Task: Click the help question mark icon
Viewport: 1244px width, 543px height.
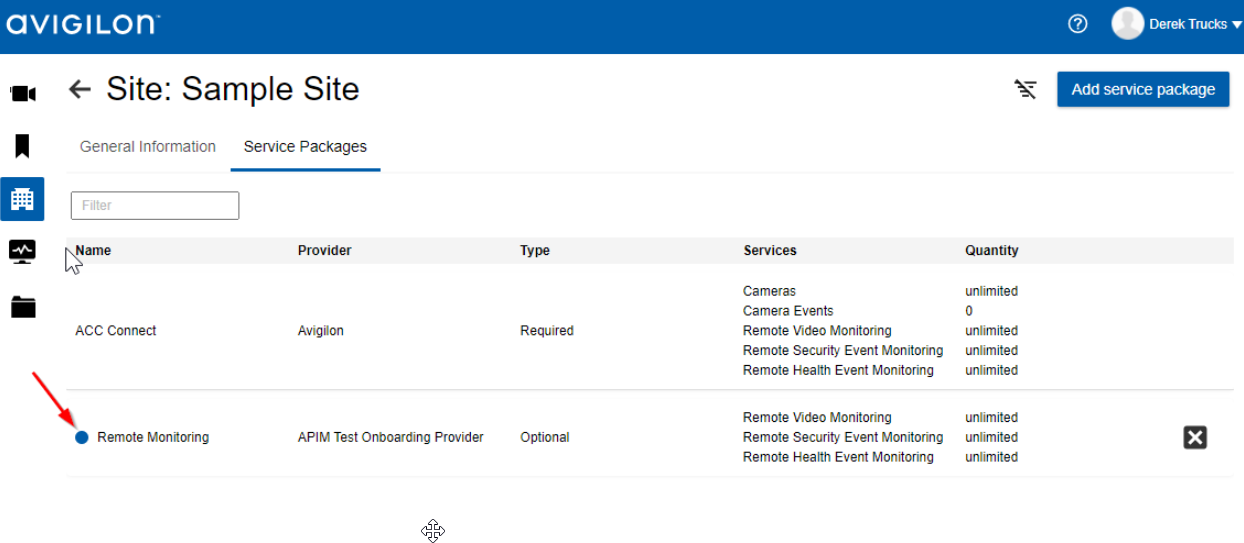Action: tap(1077, 25)
